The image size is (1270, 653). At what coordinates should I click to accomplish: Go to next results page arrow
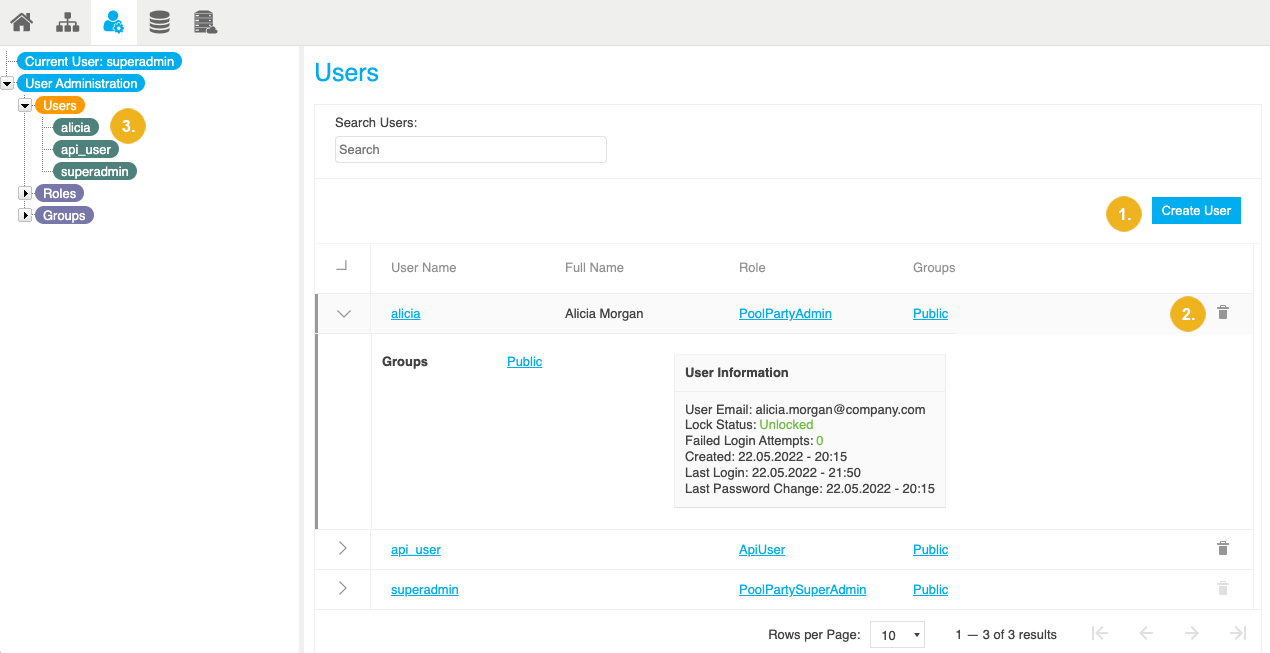1191,633
